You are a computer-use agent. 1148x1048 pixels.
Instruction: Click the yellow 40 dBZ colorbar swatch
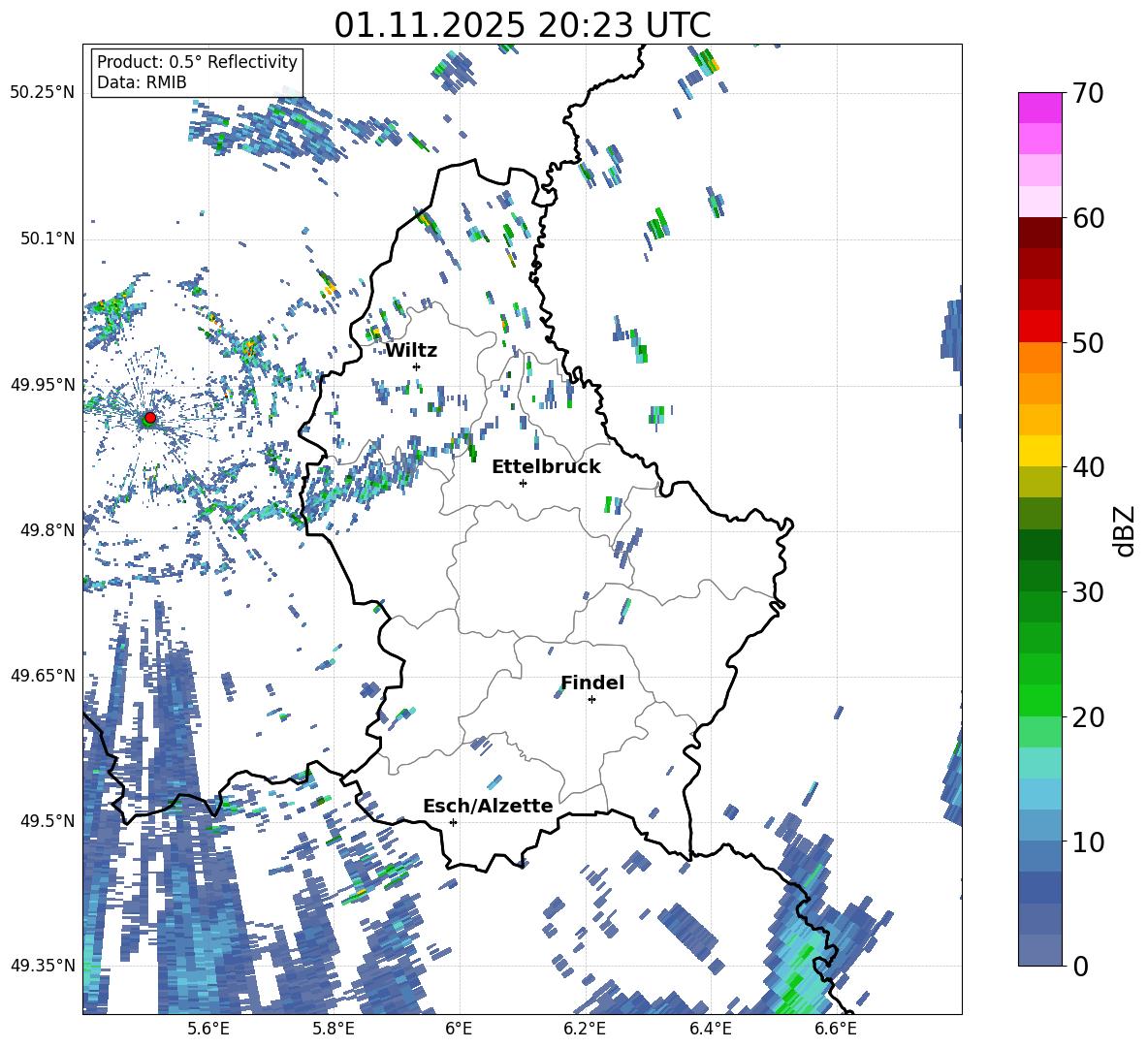click(1040, 451)
